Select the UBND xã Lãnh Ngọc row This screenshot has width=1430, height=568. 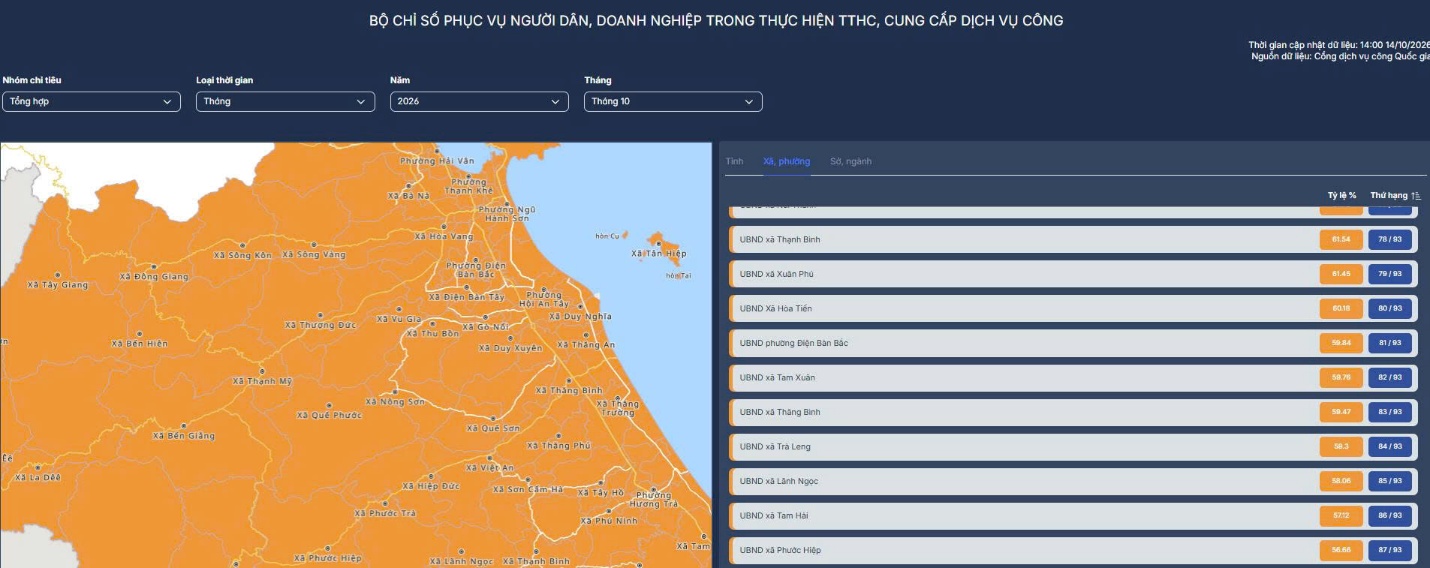coord(1072,481)
